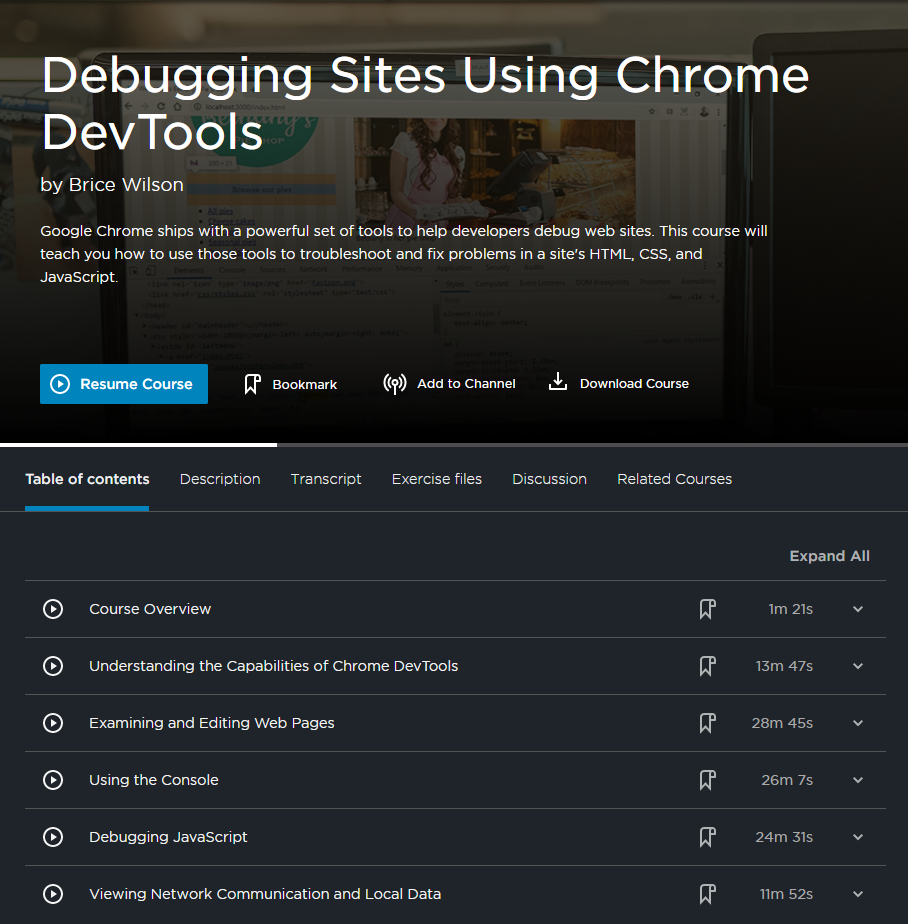Open the Exercise files tab
This screenshot has height=924, width=908.
point(437,479)
